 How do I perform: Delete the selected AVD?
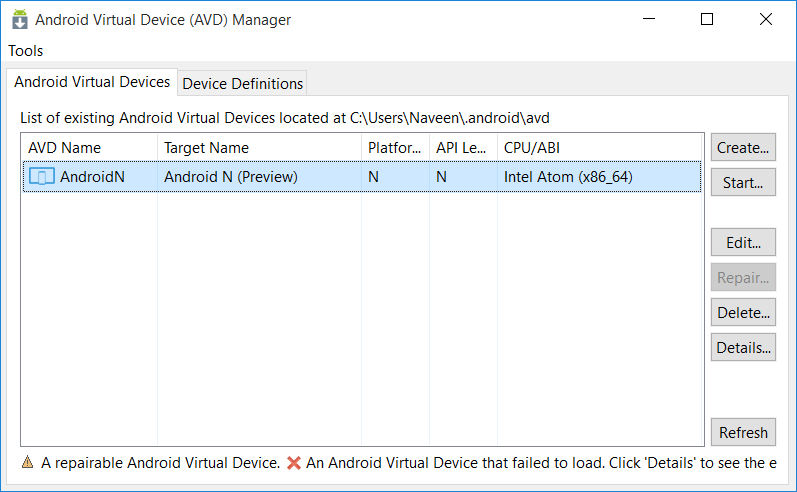point(743,313)
